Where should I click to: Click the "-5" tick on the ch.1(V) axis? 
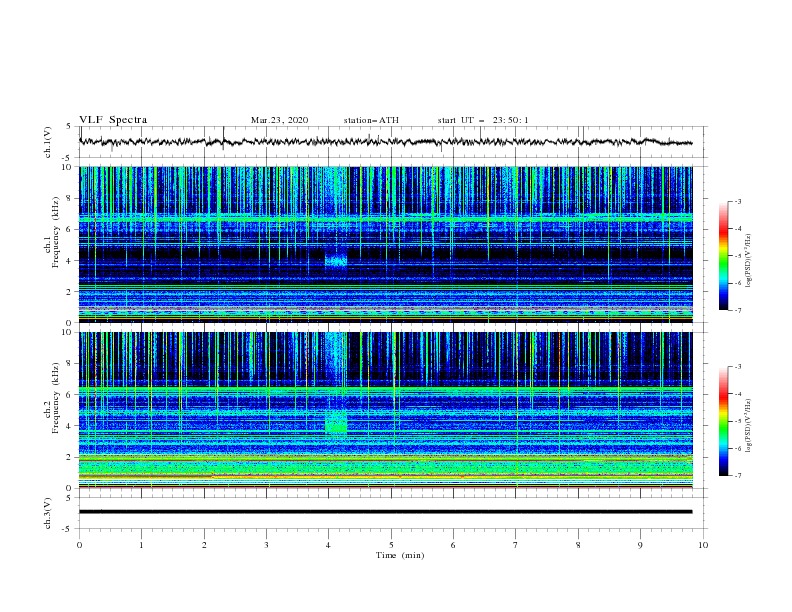(68, 158)
